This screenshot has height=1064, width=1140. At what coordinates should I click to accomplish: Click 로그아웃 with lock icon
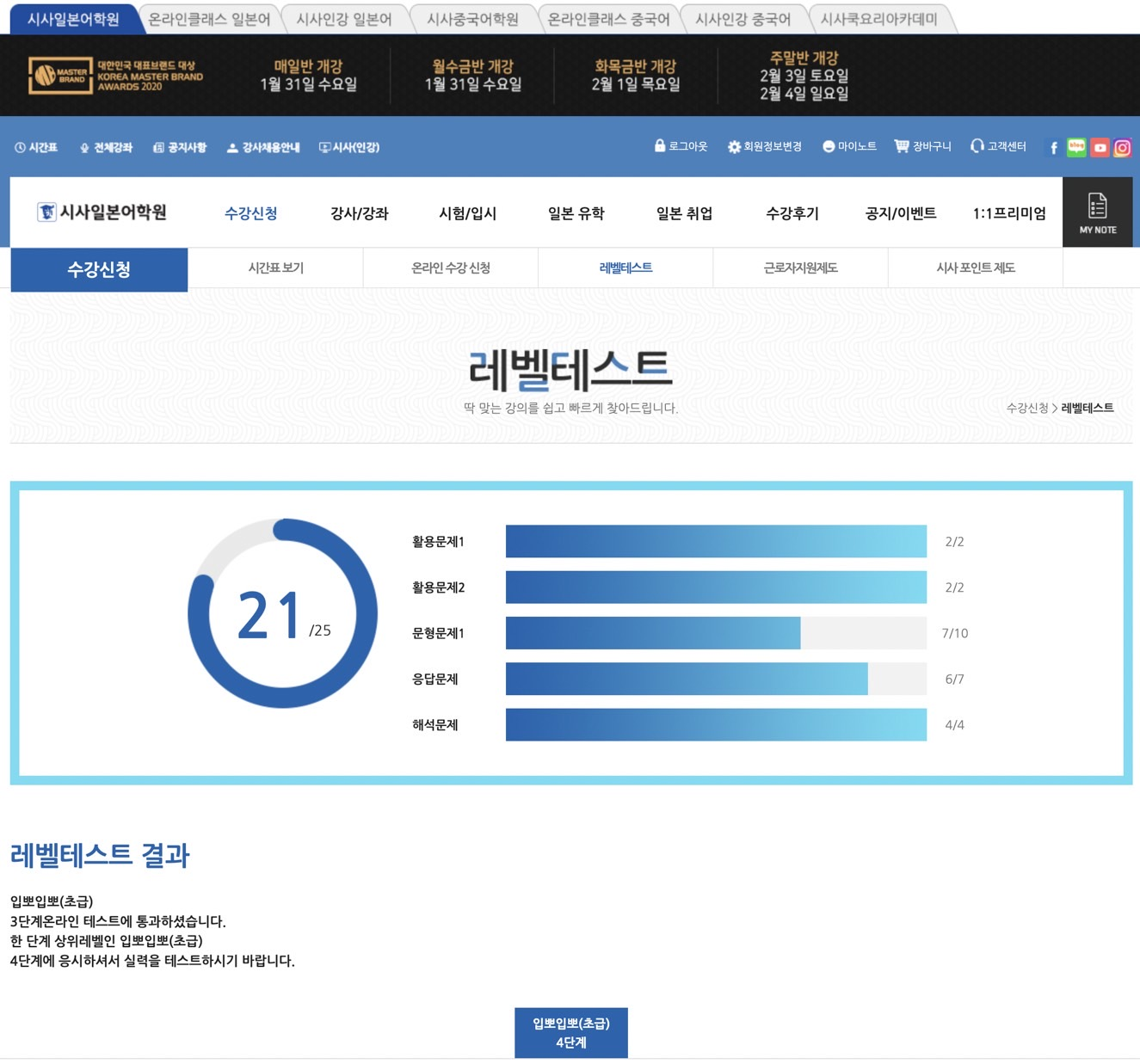tap(681, 146)
